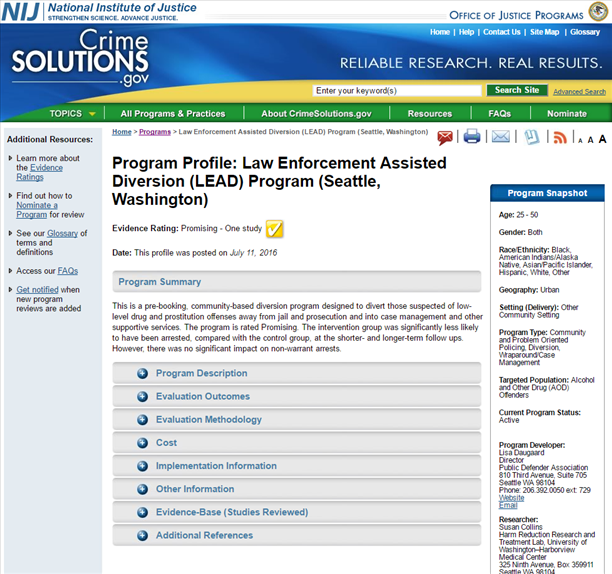Go to the Resources menu
This screenshot has height=574, width=612.
coord(430,114)
